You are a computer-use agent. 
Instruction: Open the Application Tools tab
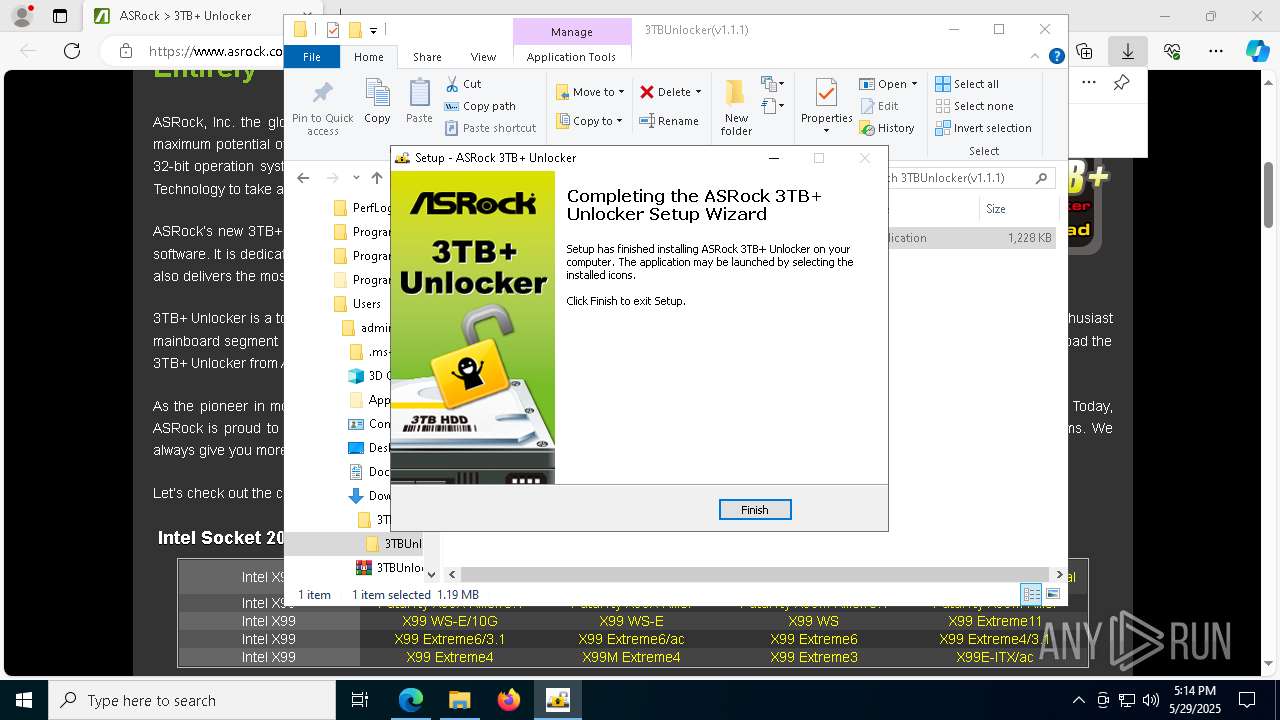pyautogui.click(x=571, y=57)
